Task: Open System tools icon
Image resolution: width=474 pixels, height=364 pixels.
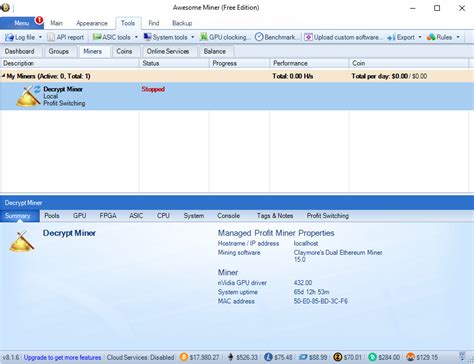Action: point(147,37)
